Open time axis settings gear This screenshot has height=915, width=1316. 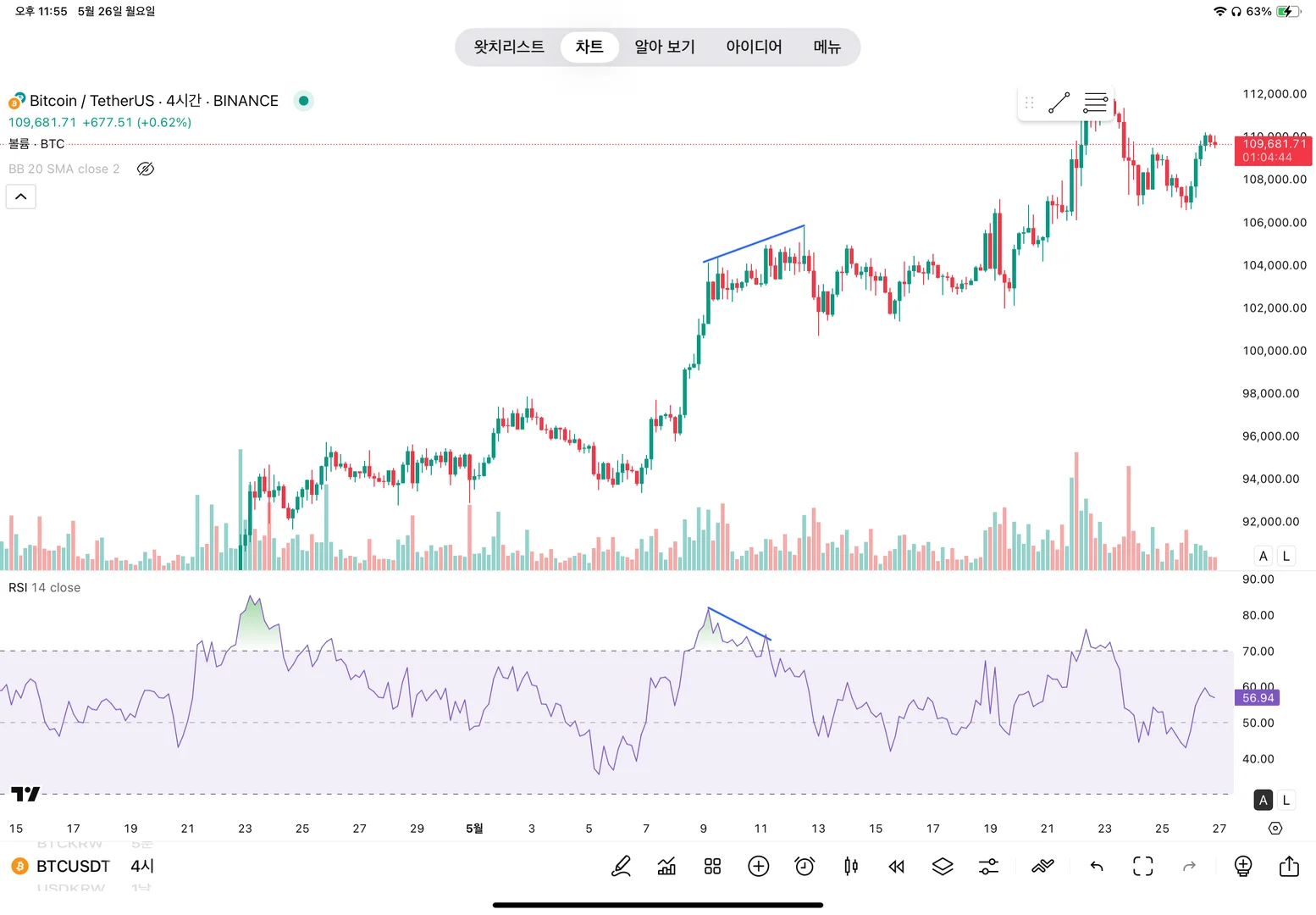pos(1275,829)
